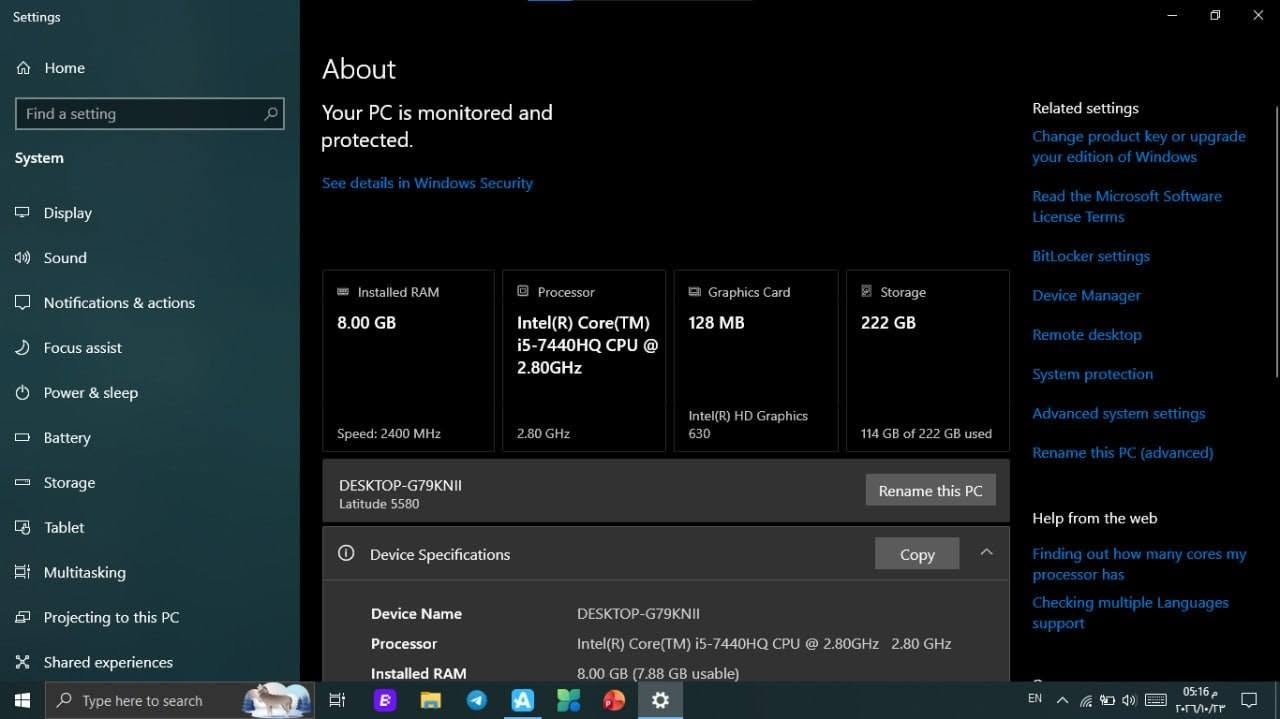Click the Find a setting search box
1280x719 pixels.
149,114
